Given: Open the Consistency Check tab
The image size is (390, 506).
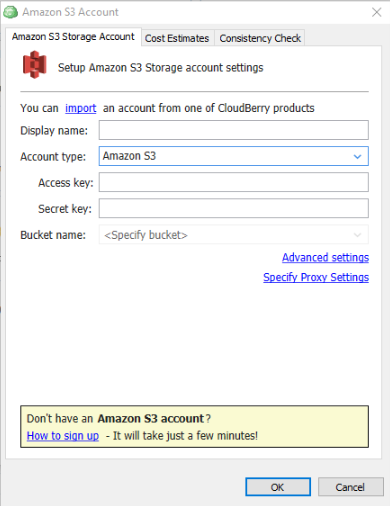Looking at the screenshot, I should tap(260, 38).
